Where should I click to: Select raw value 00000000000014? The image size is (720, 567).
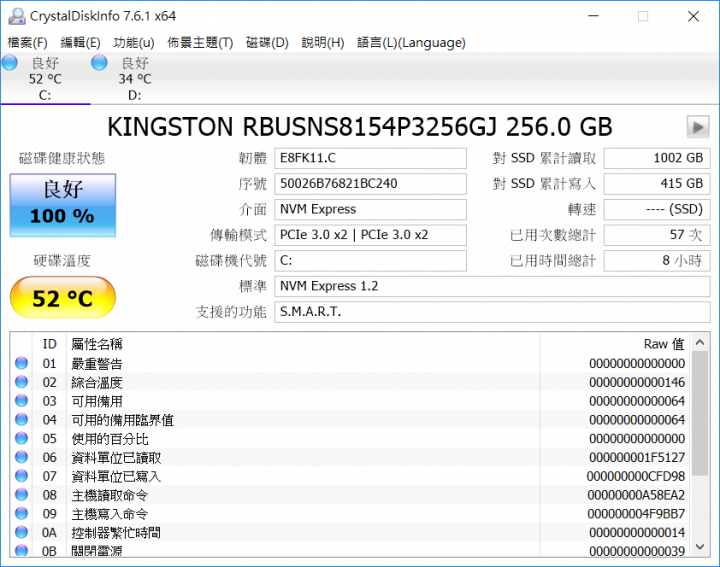pos(637,533)
